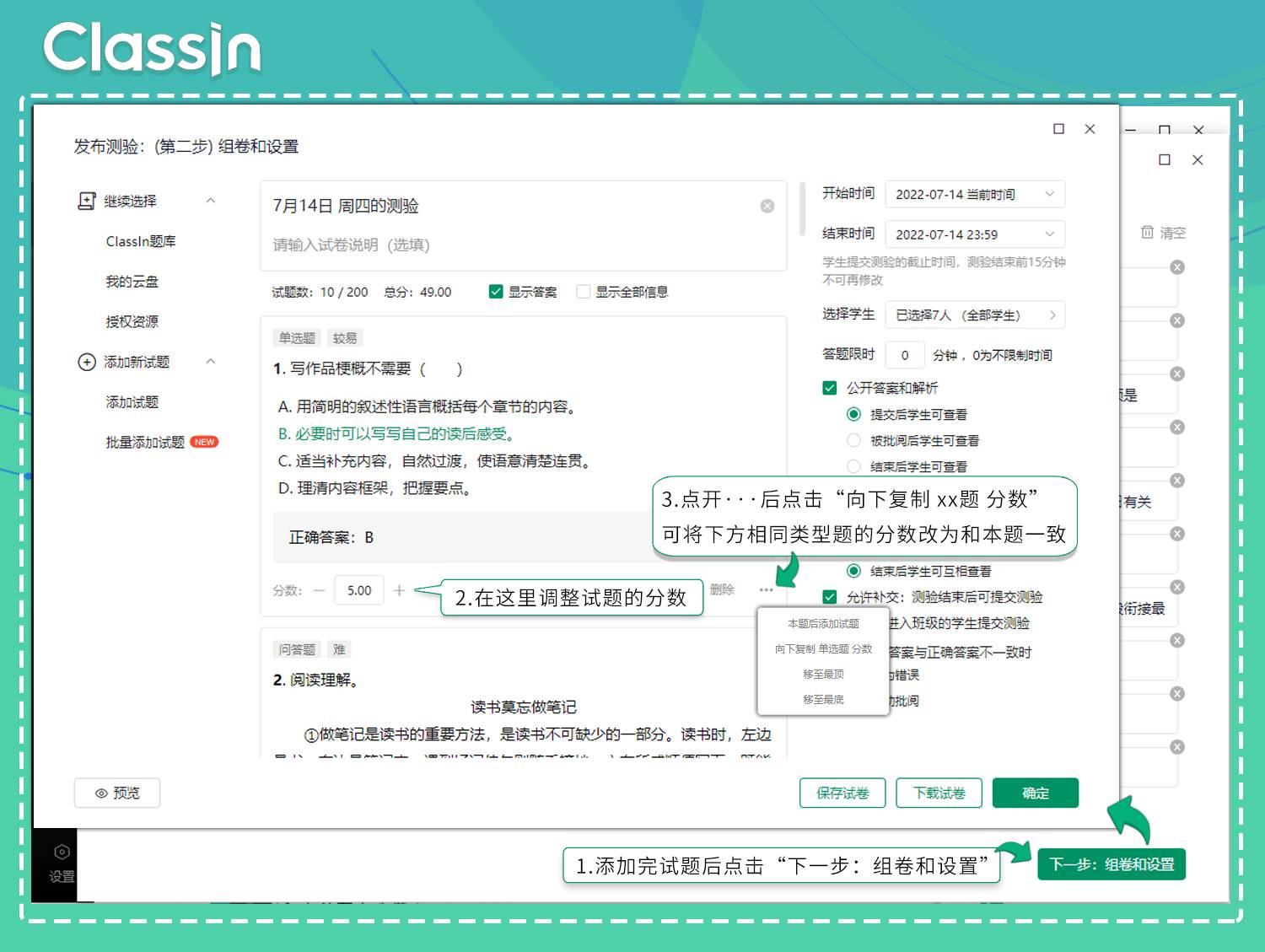Click the eye icon on the 预览 button
Viewport: 1265px width, 952px height.
pyautogui.click(x=101, y=793)
